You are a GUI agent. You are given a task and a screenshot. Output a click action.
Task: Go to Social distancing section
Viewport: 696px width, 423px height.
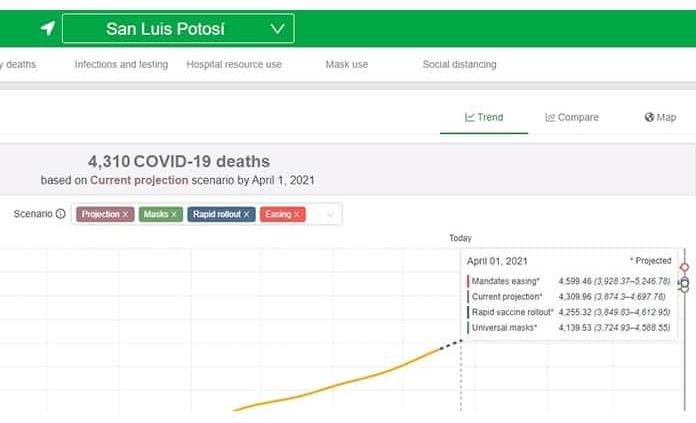point(459,64)
